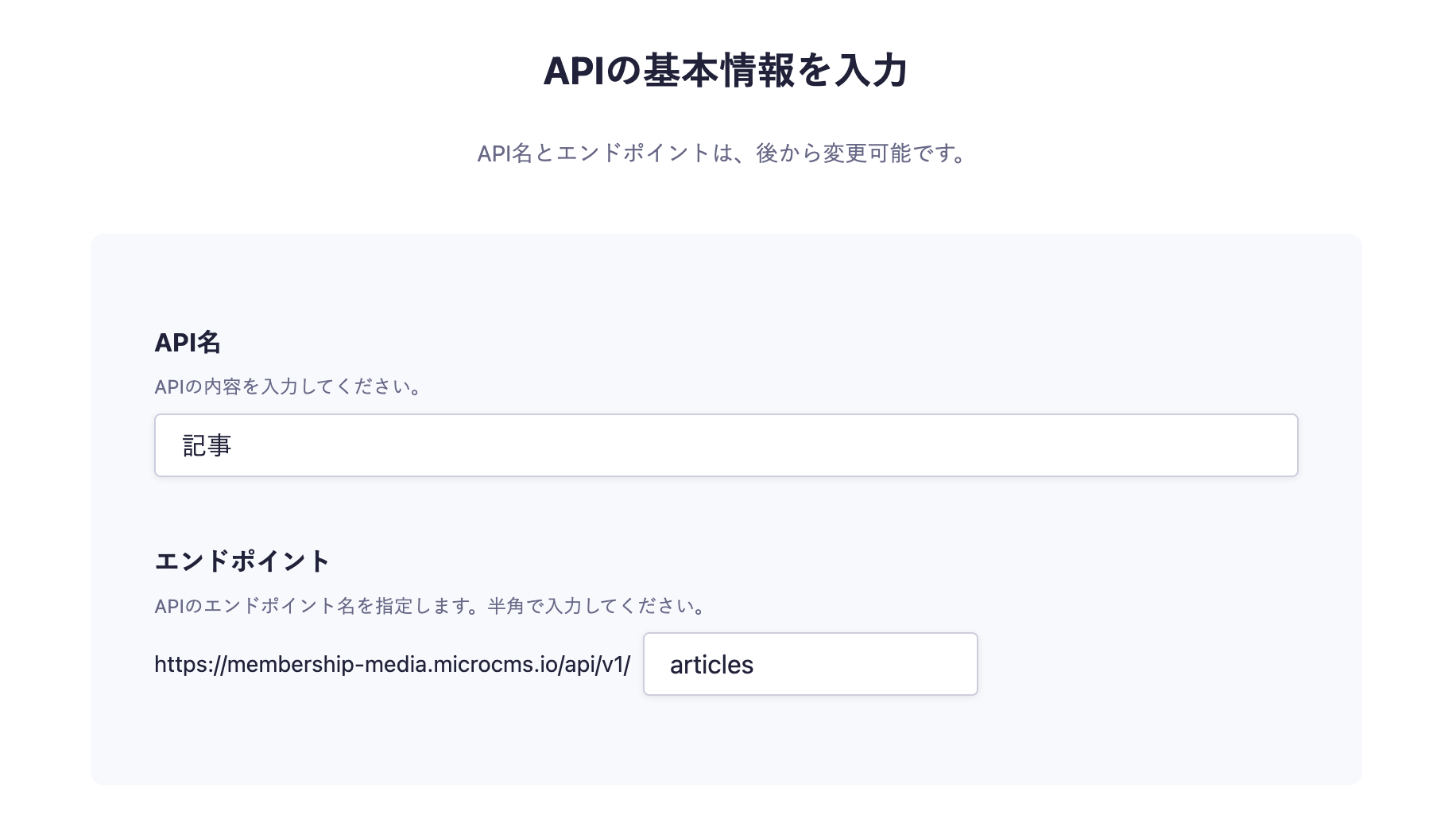Focus the エンドポイント input containing articles

pos(810,664)
